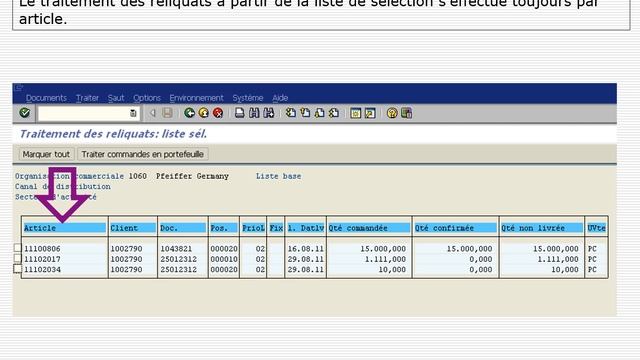
Task: Go to the first page icon
Action: (291, 113)
